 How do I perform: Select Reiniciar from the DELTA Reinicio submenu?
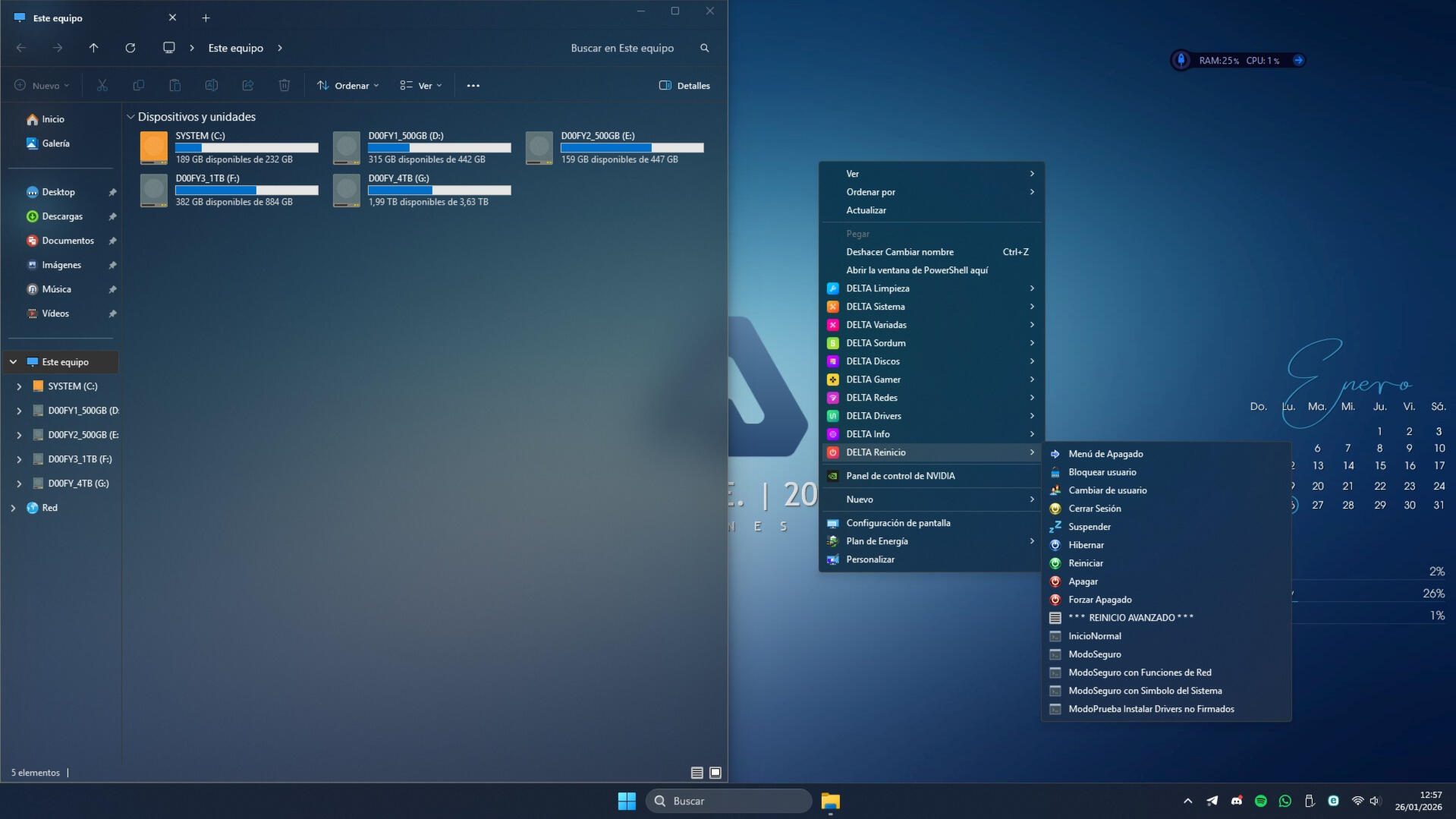pos(1085,563)
